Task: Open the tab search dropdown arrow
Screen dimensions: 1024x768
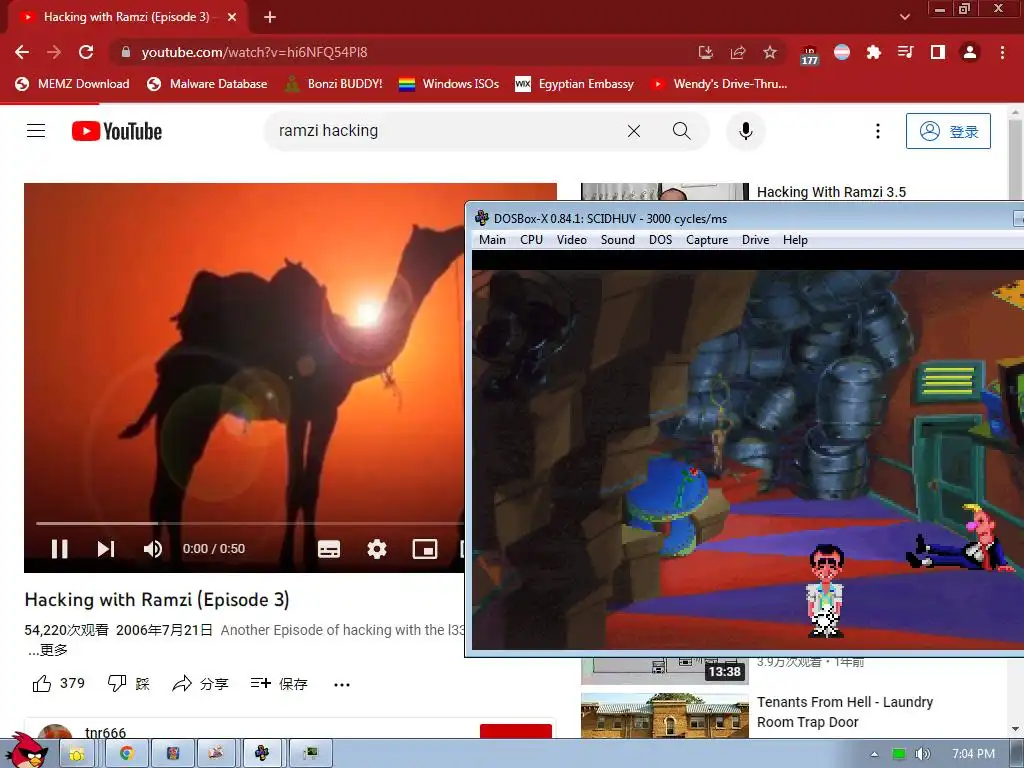Action: 904,17
